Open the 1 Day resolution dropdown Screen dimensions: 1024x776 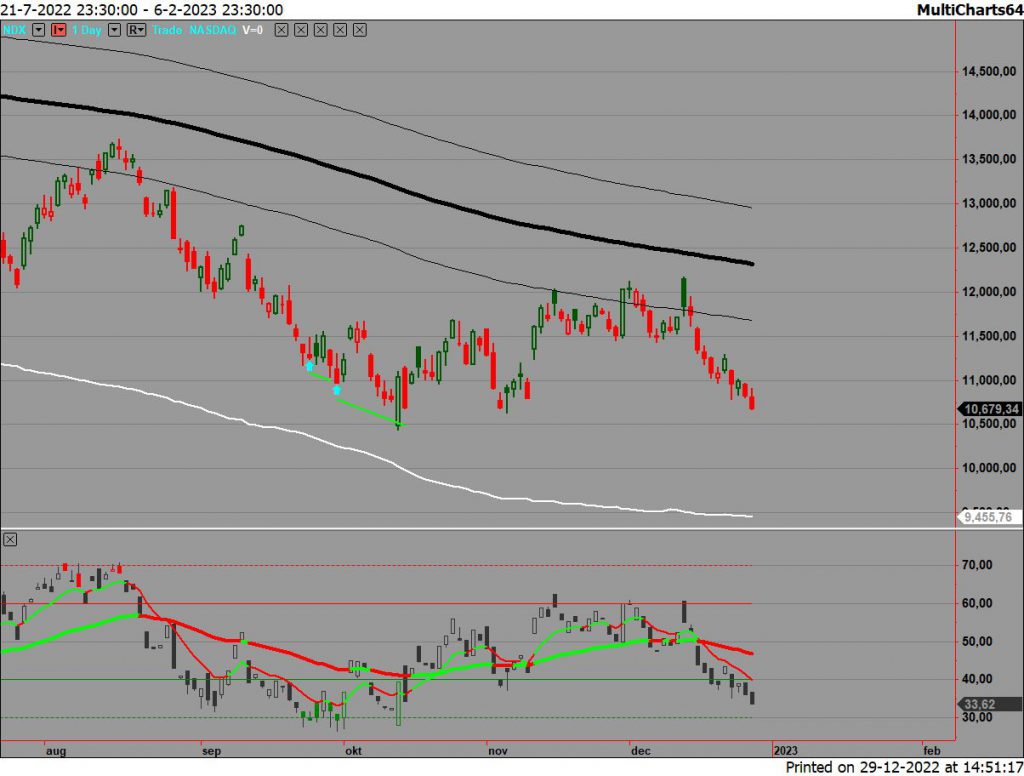click(113, 31)
